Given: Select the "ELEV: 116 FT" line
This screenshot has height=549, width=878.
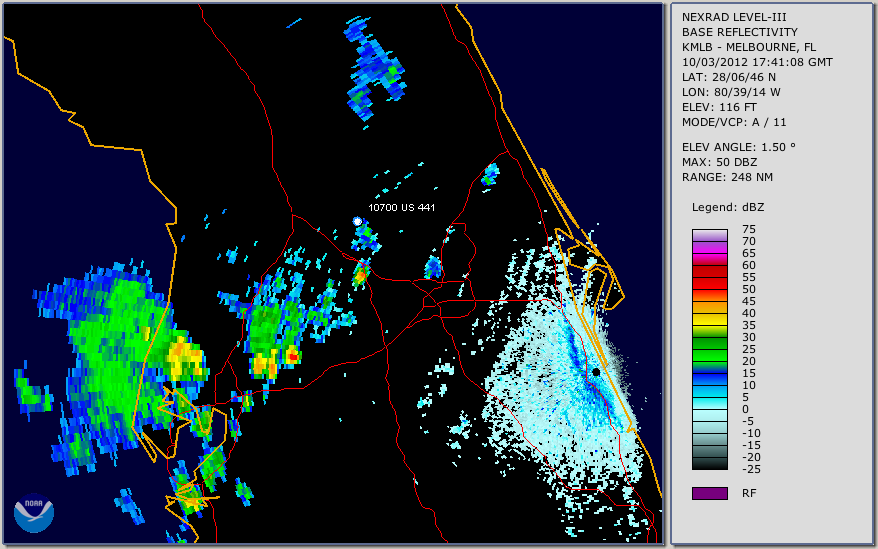Looking at the screenshot, I should pos(719,107).
